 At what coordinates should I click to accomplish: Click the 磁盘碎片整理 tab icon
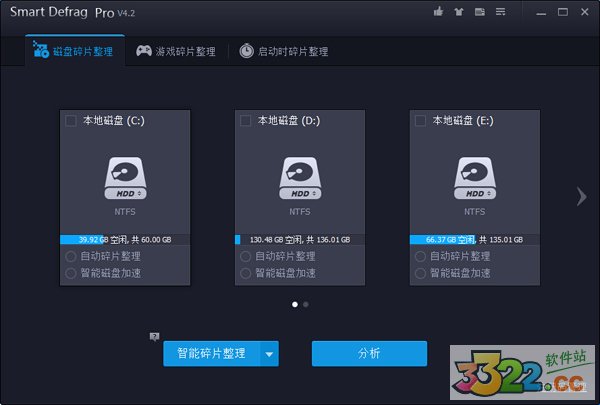[x=41, y=49]
